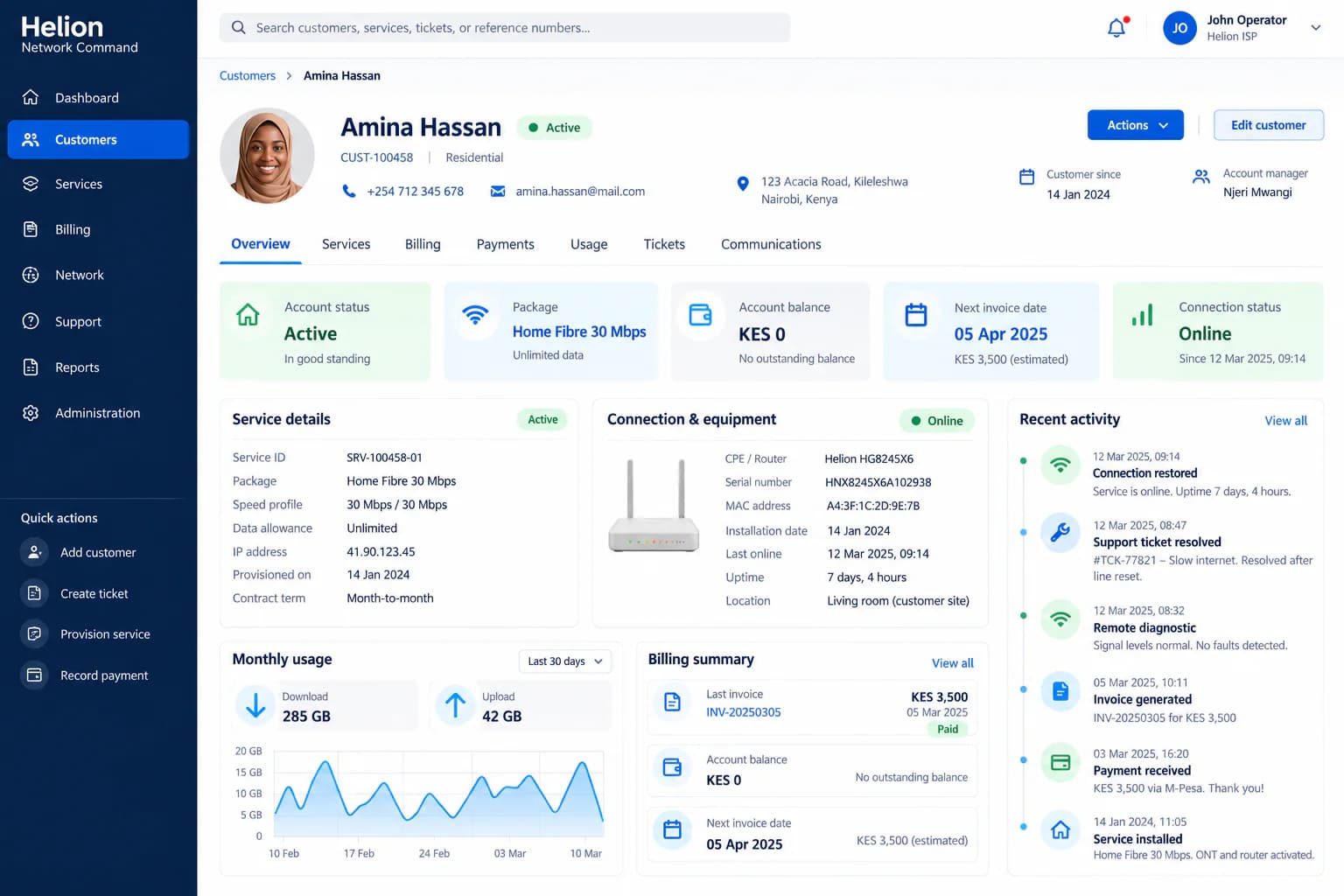Click the Upload arrow icon in Monthly usage
Image resolution: width=1344 pixels, height=896 pixels.
pyautogui.click(x=455, y=705)
